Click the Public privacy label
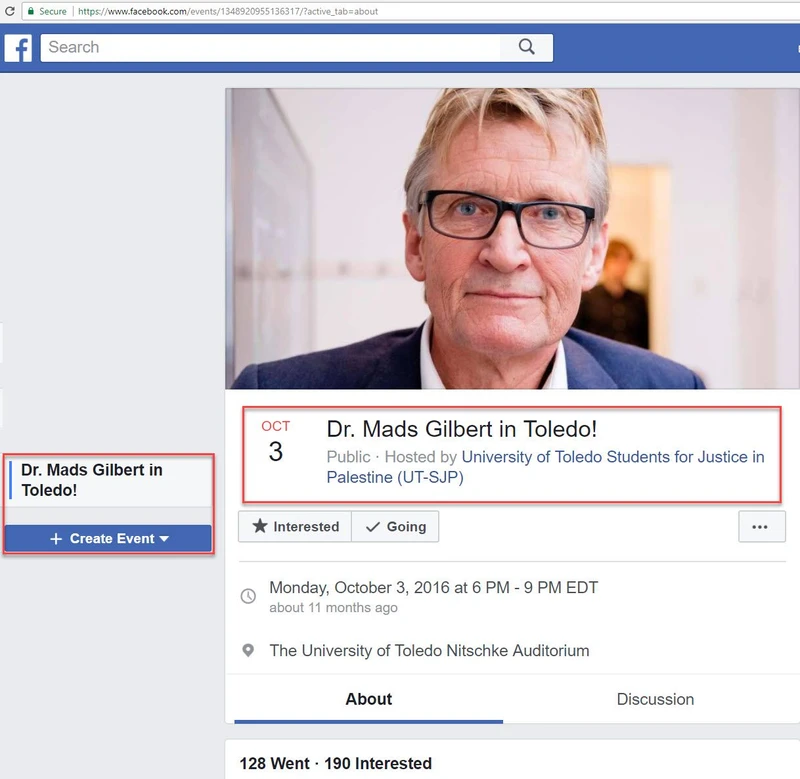 348,457
